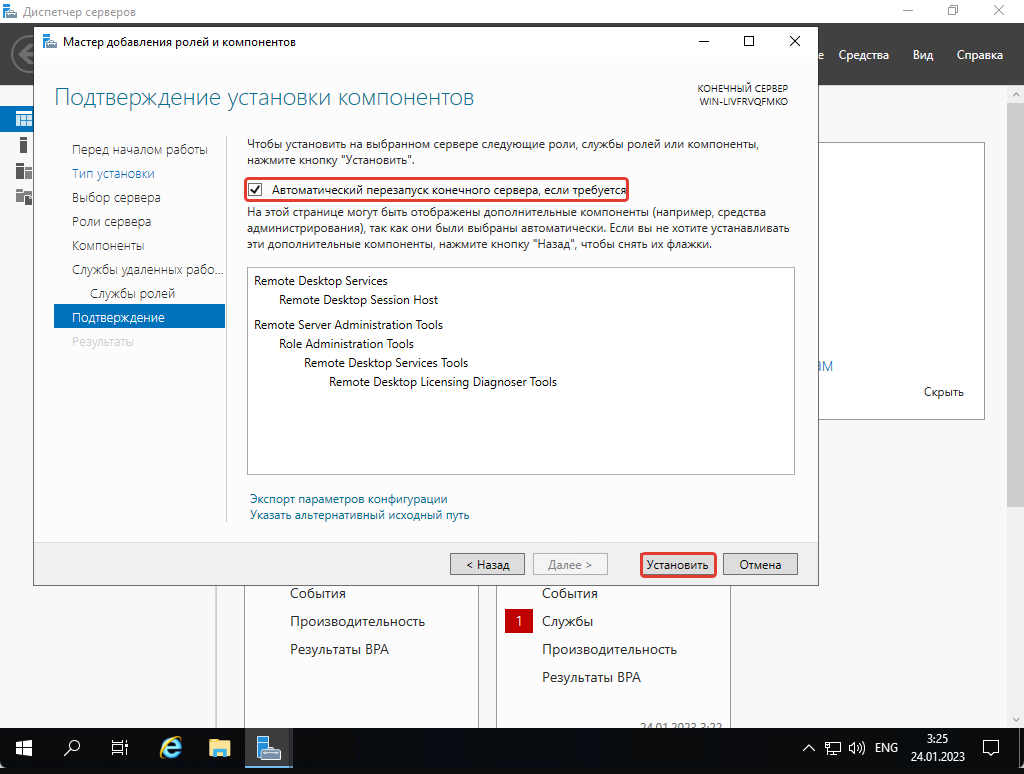Go to Тип установки wizard step
Image resolution: width=1024 pixels, height=774 pixels.
(x=113, y=174)
